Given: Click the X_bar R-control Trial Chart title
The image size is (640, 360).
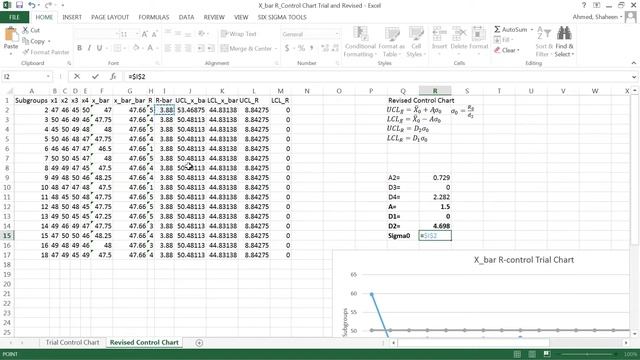Looking at the screenshot, I should click(x=524, y=260).
